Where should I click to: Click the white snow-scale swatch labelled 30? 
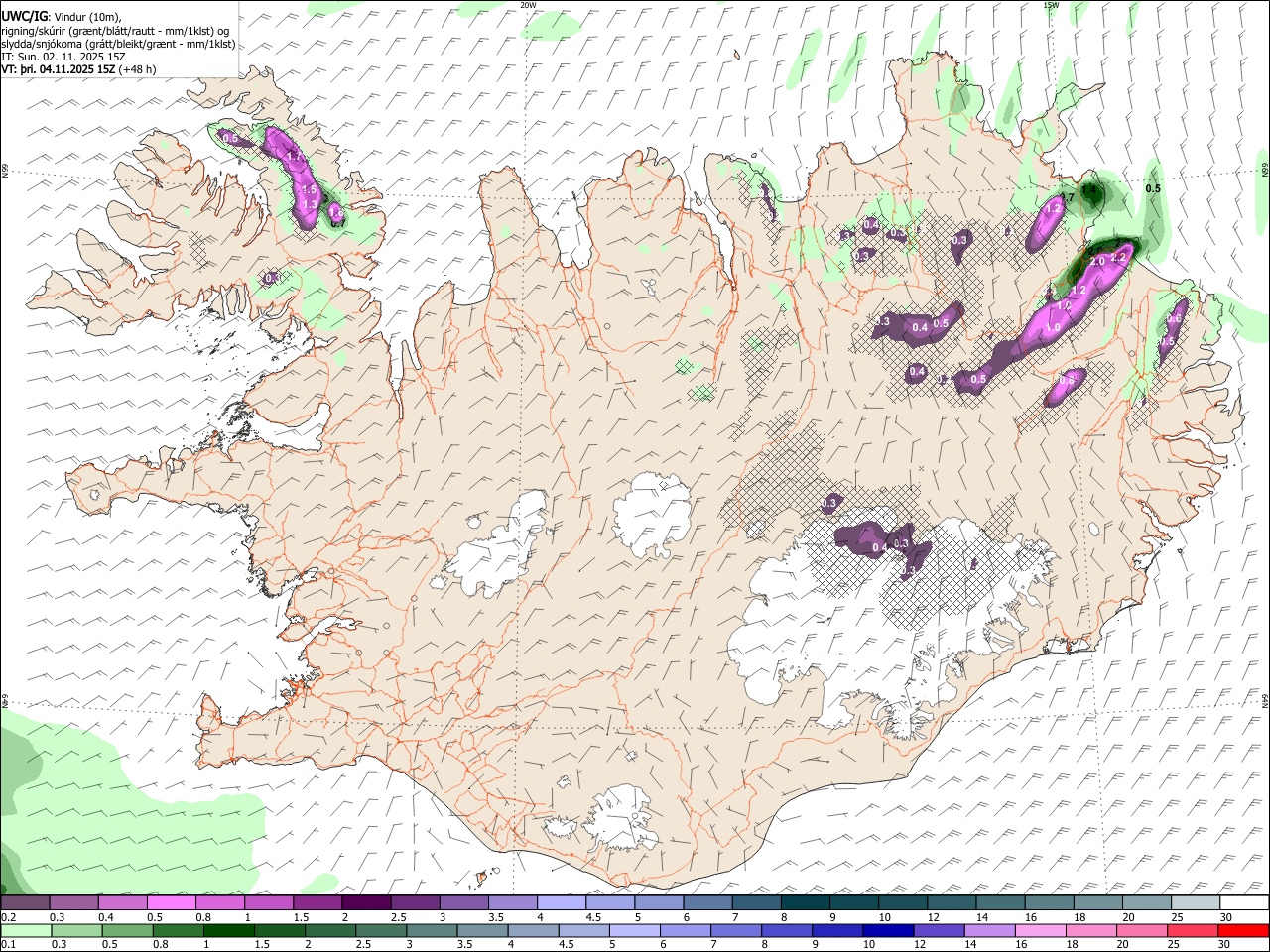click(1243, 903)
